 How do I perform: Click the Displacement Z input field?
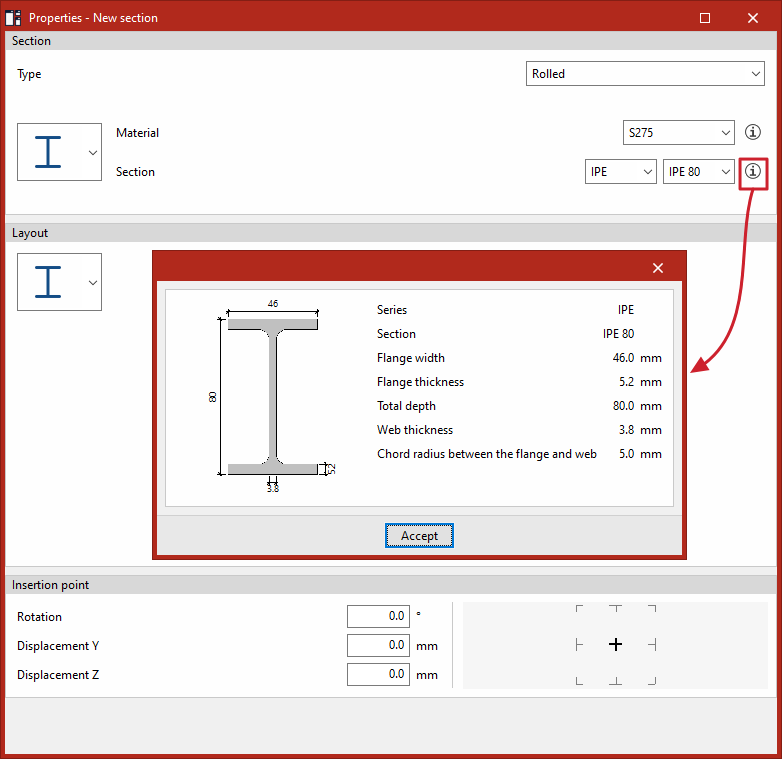[x=378, y=674]
